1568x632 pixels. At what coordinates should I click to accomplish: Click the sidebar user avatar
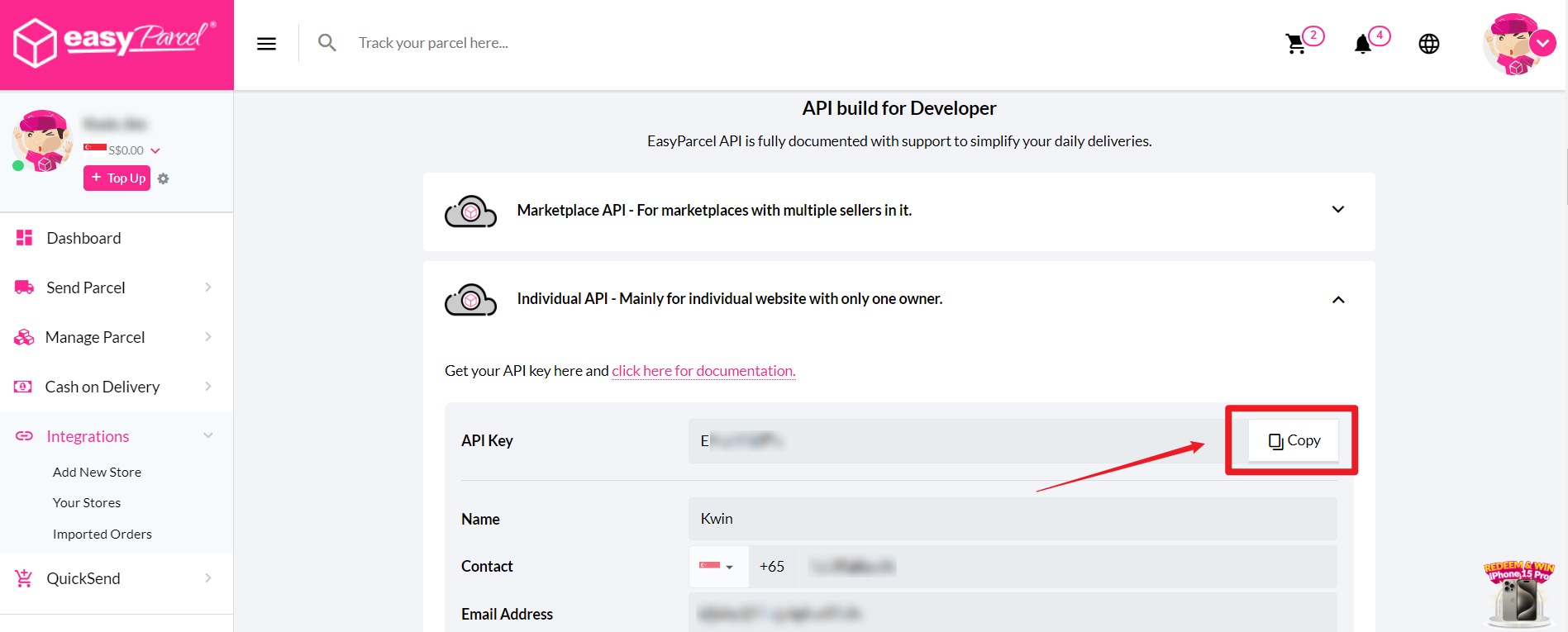pyautogui.click(x=42, y=141)
